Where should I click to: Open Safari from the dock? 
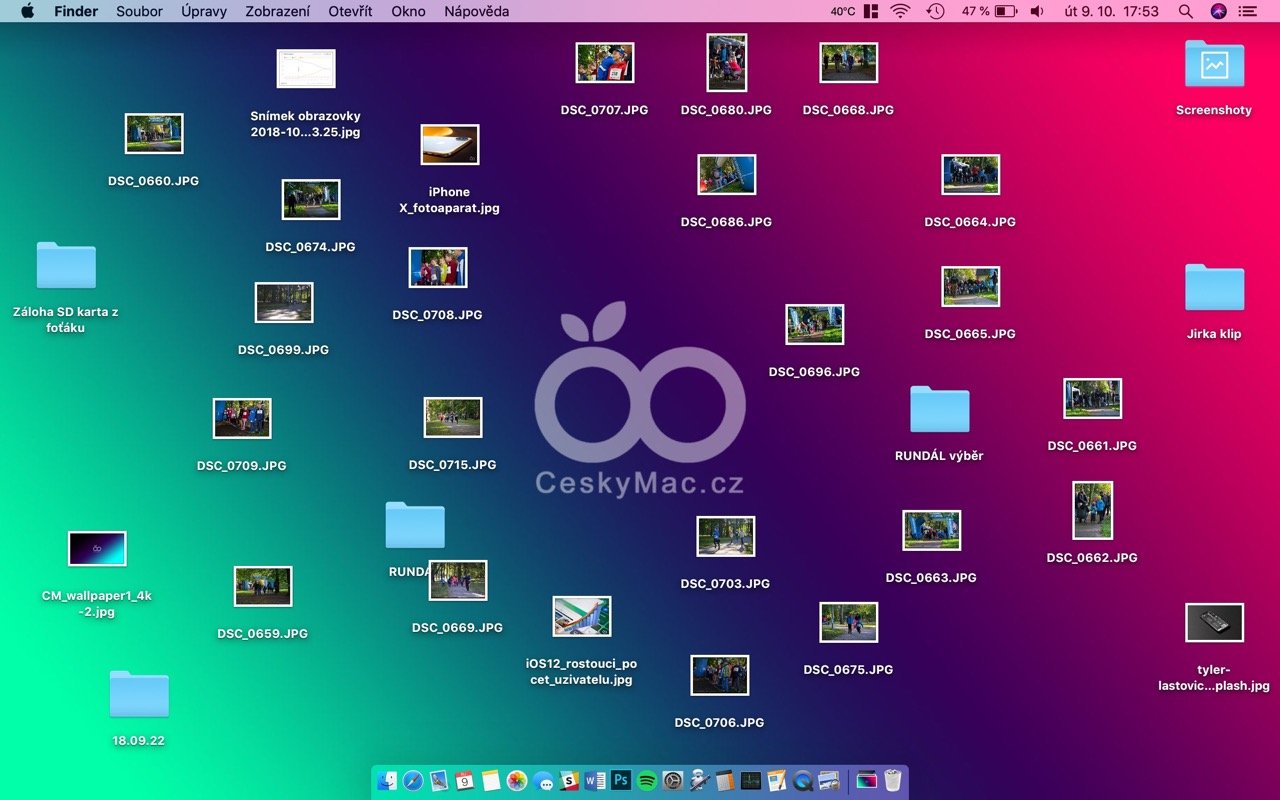point(413,781)
